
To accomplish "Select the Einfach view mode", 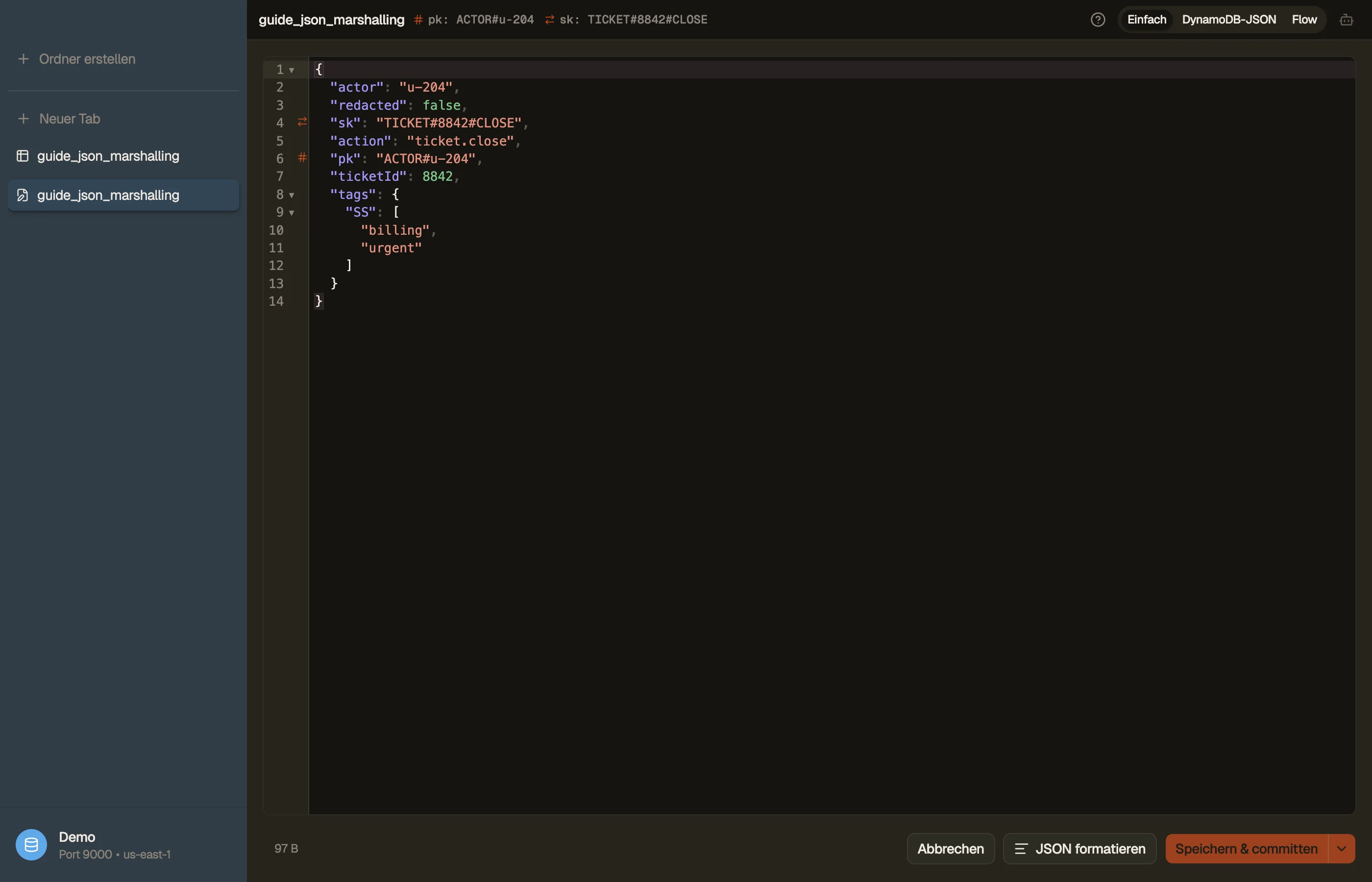I will [x=1147, y=20].
